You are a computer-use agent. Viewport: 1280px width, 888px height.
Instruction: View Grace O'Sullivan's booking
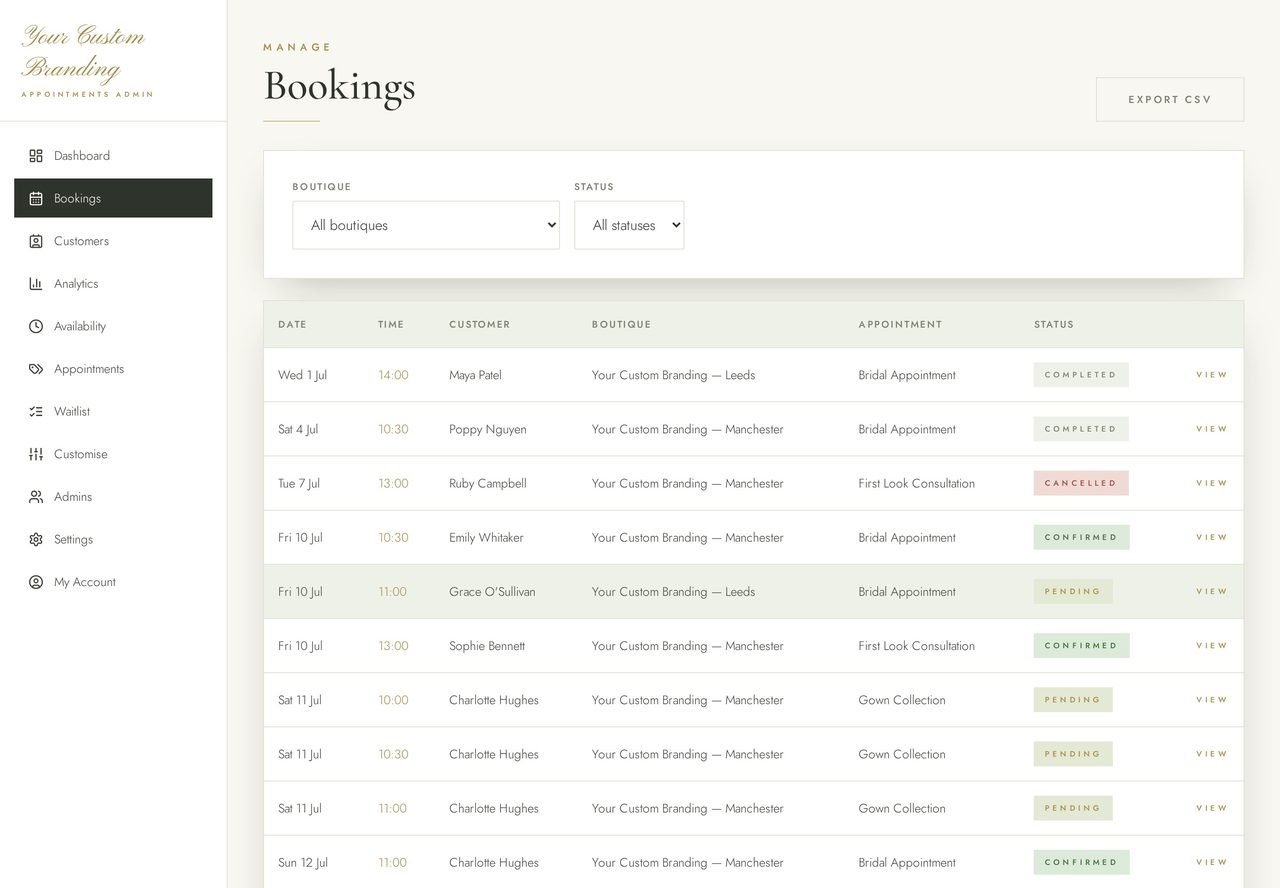[1212, 592]
